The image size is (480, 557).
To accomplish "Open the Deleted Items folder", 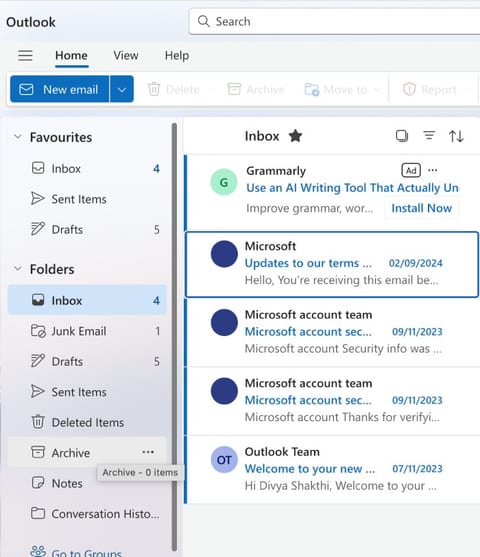I will pyautogui.click(x=87, y=422).
